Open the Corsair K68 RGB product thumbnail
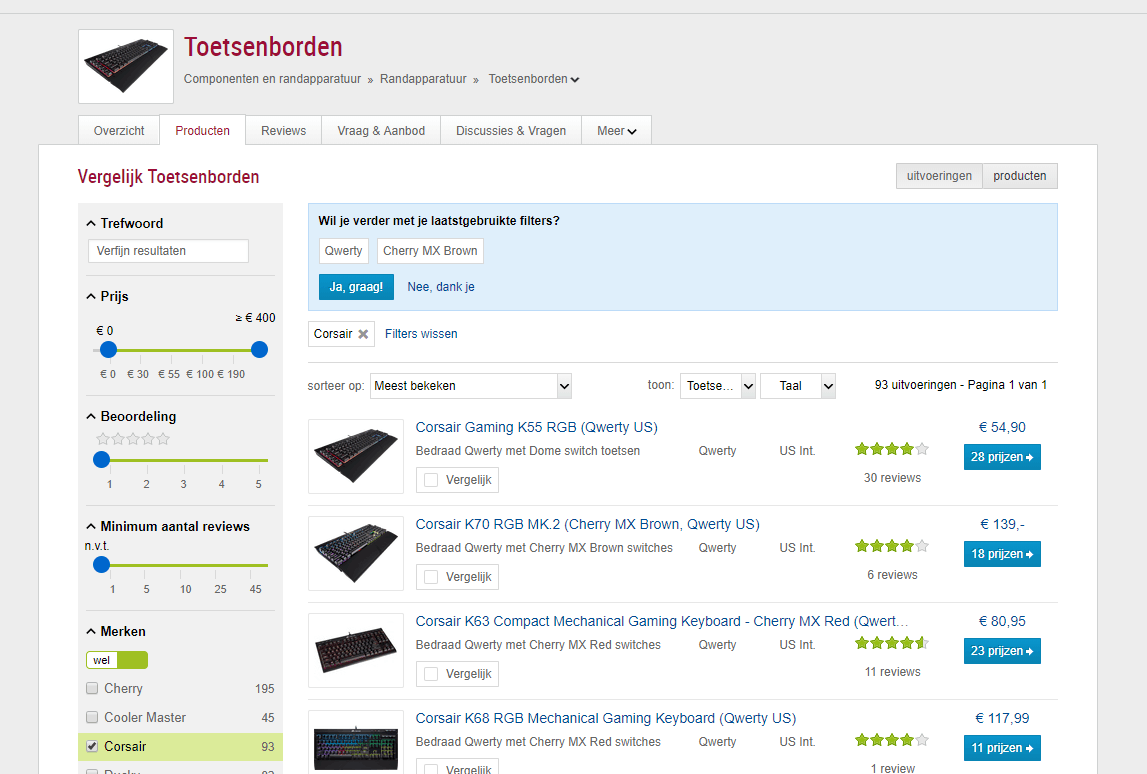 click(356, 743)
